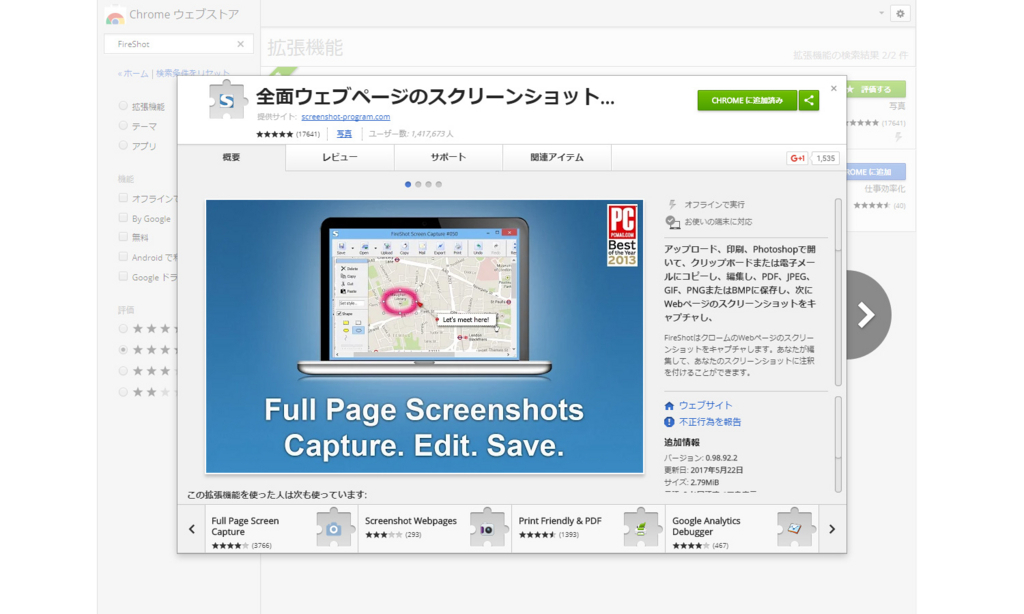The image size is (1024, 614).
Task: Open the settings gear icon
Action: pos(900,13)
